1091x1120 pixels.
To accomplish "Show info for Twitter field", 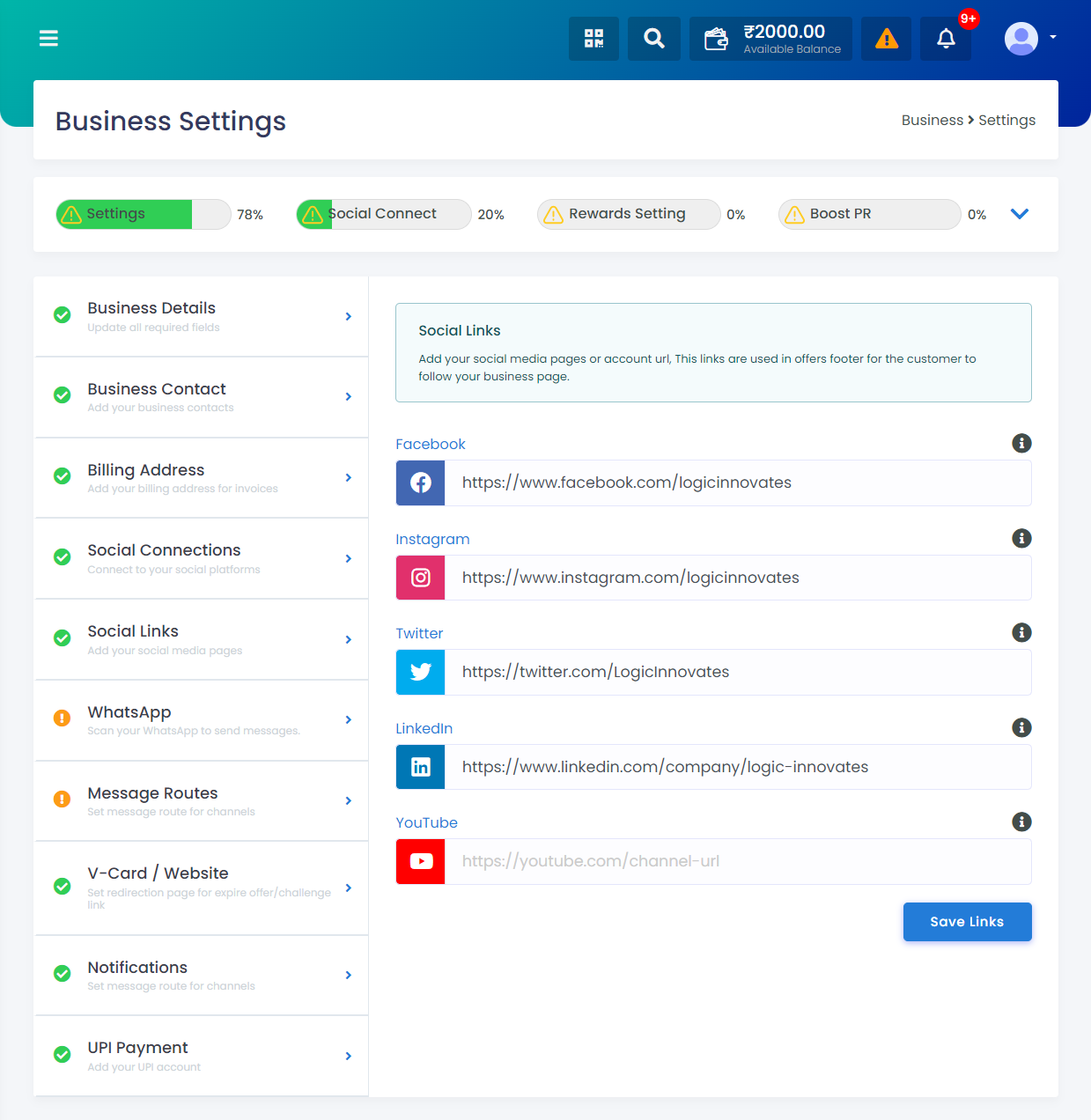I will click(x=1021, y=632).
